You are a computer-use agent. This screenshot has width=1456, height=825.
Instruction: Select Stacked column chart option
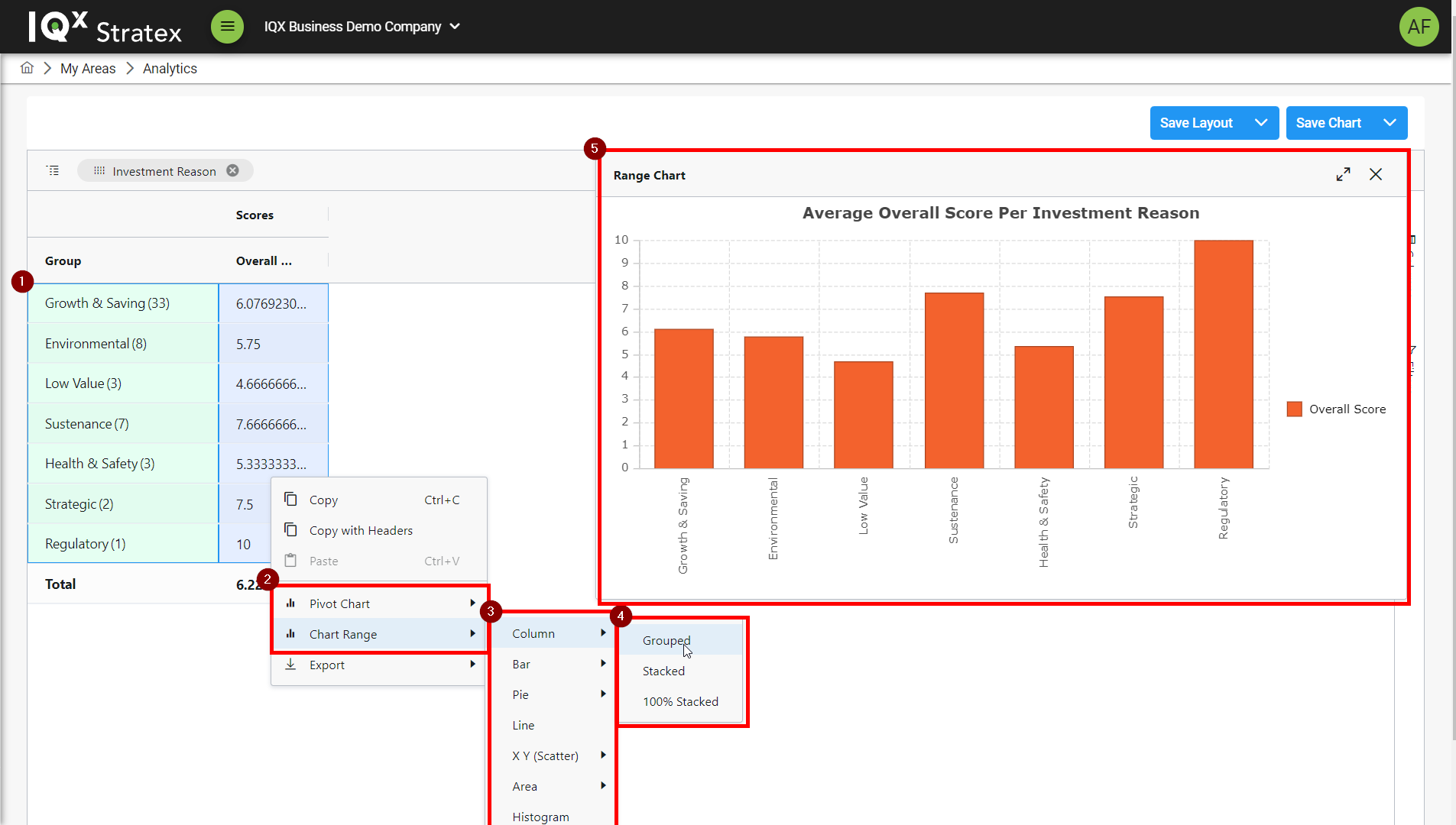pyautogui.click(x=663, y=671)
